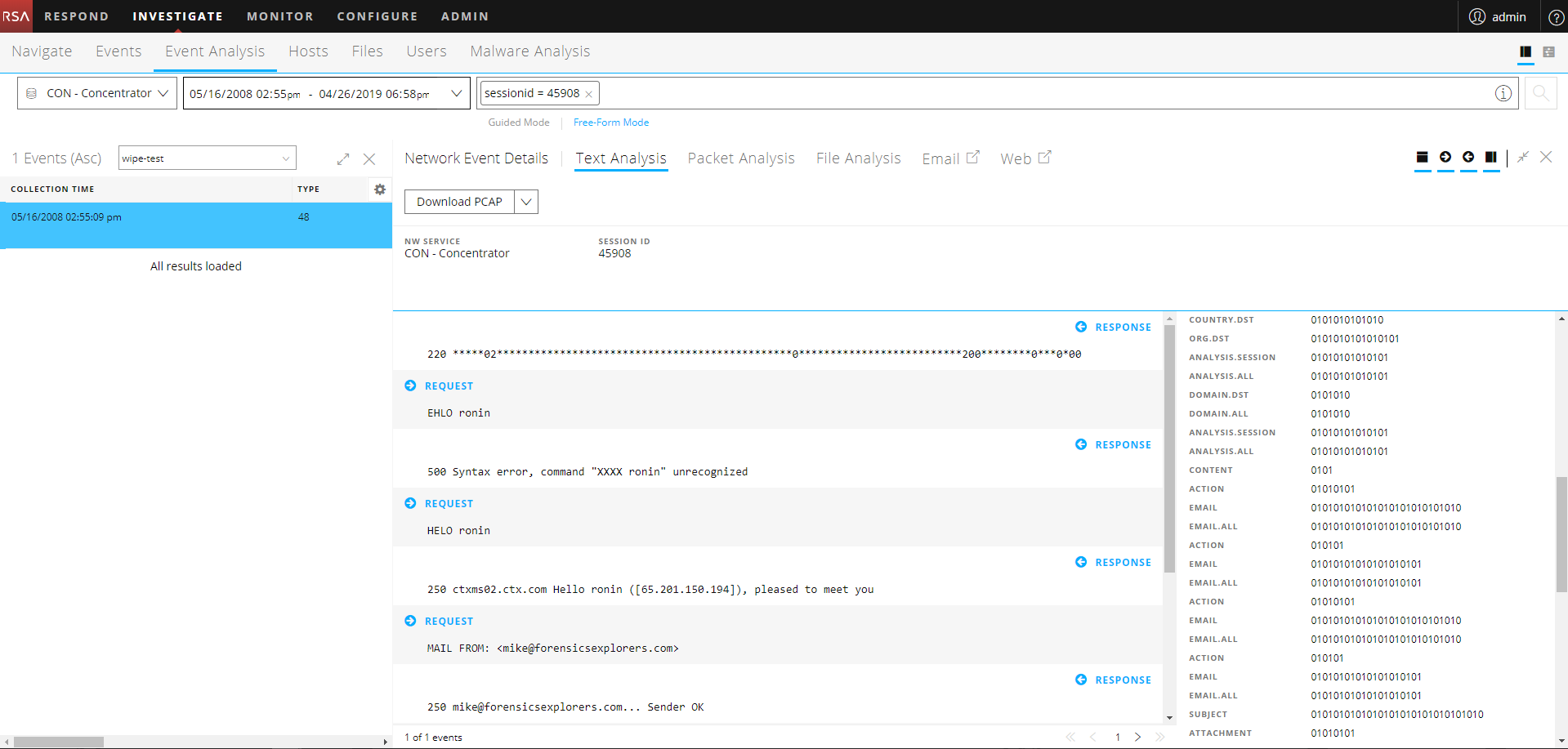Open the Malware Analysis tab

529,51
